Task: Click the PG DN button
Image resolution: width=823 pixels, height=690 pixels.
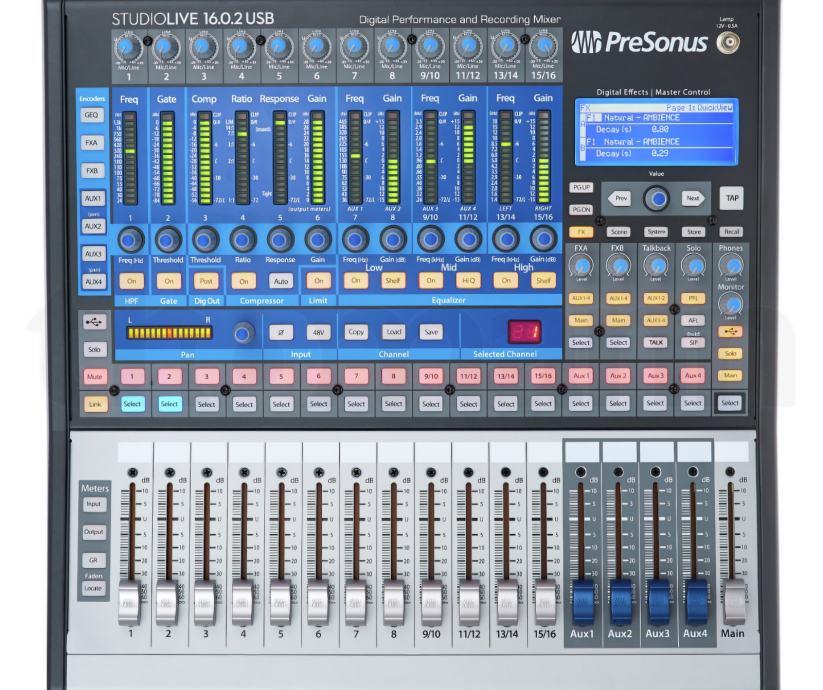Action: pyautogui.click(x=581, y=209)
